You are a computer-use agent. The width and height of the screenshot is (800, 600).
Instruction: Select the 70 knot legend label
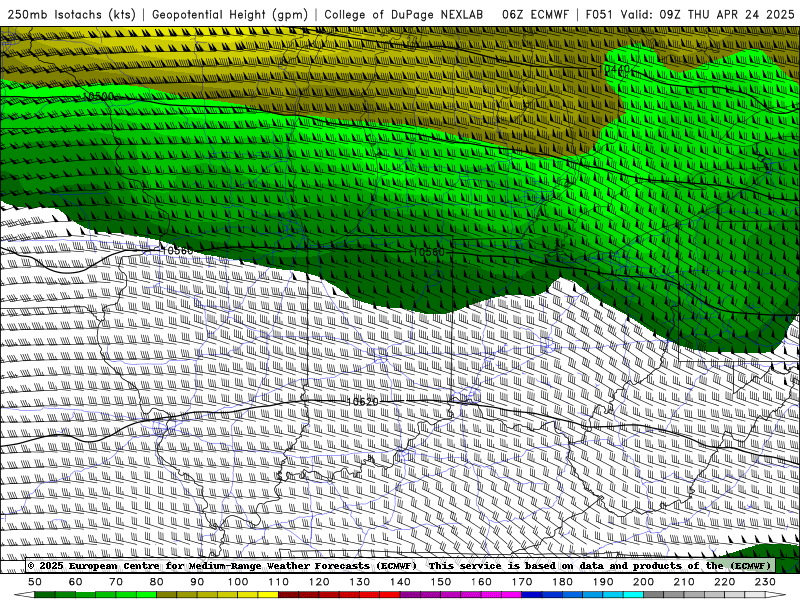pos(116,582)
